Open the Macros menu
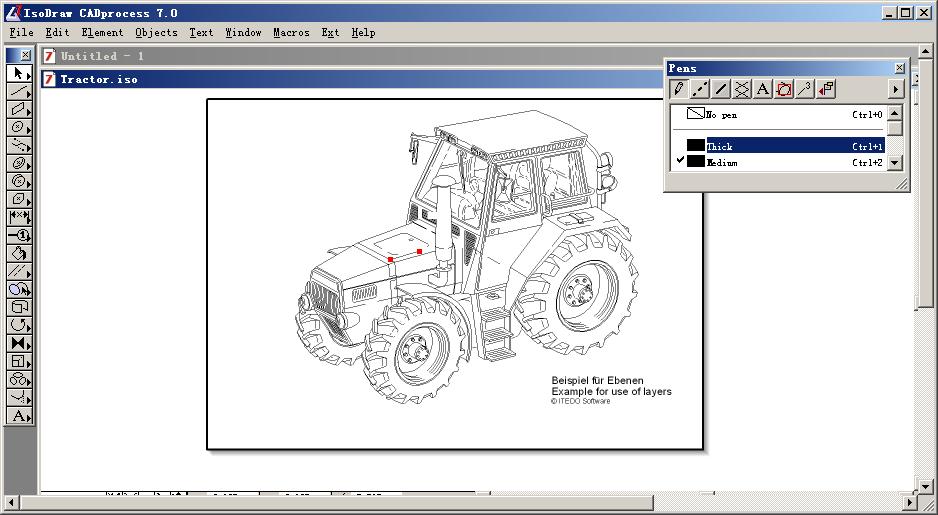The image size is (938, 515). [x=291, y=33]
